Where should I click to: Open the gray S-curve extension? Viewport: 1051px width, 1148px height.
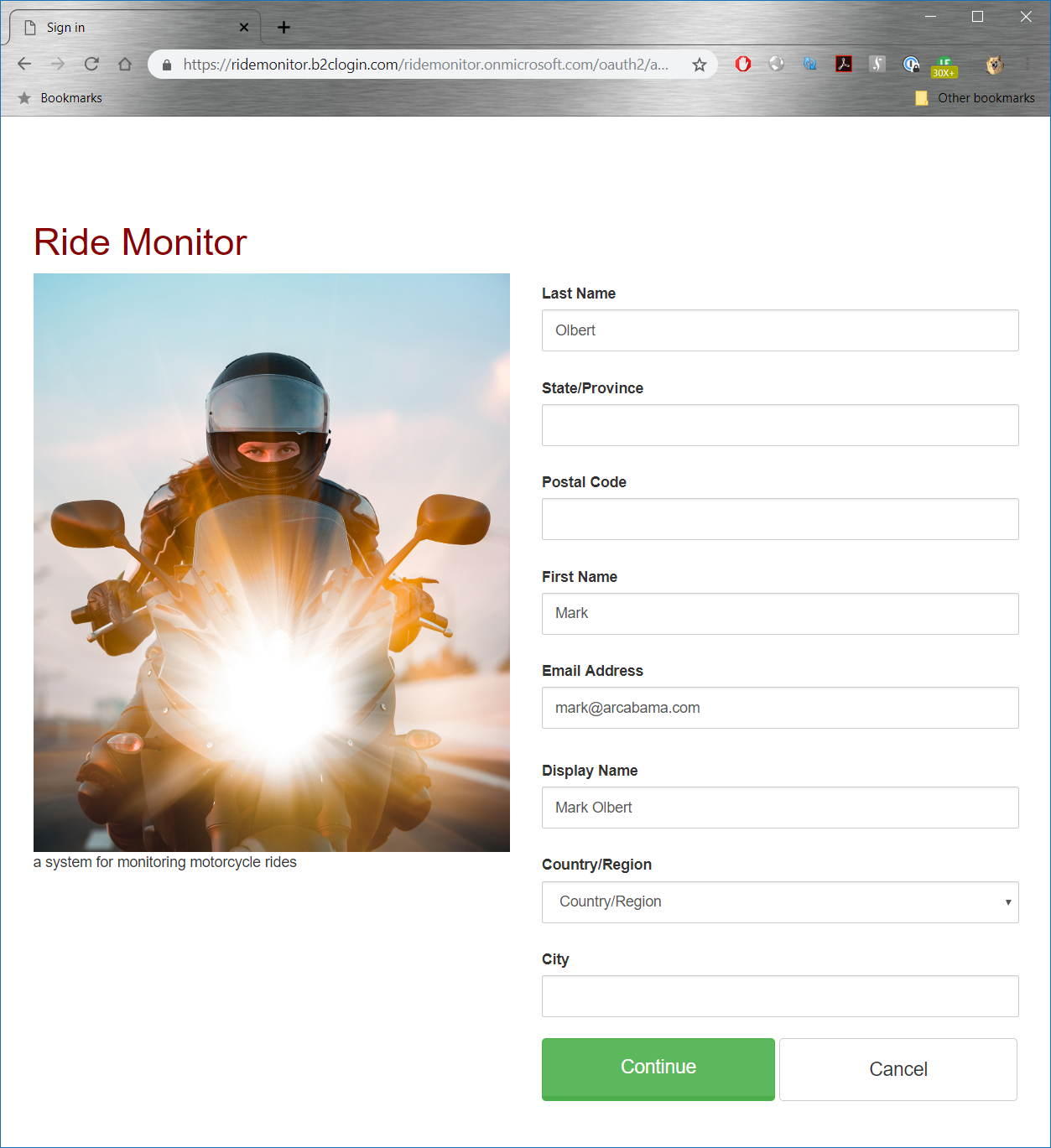tap(877, 64)
